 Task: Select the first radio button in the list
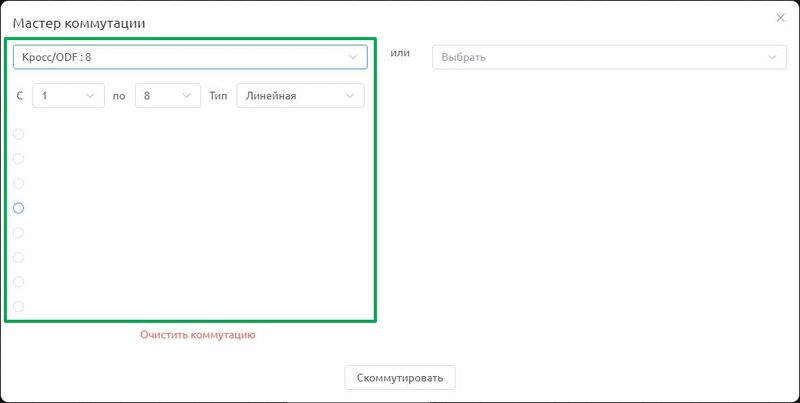tap(18, 134)
